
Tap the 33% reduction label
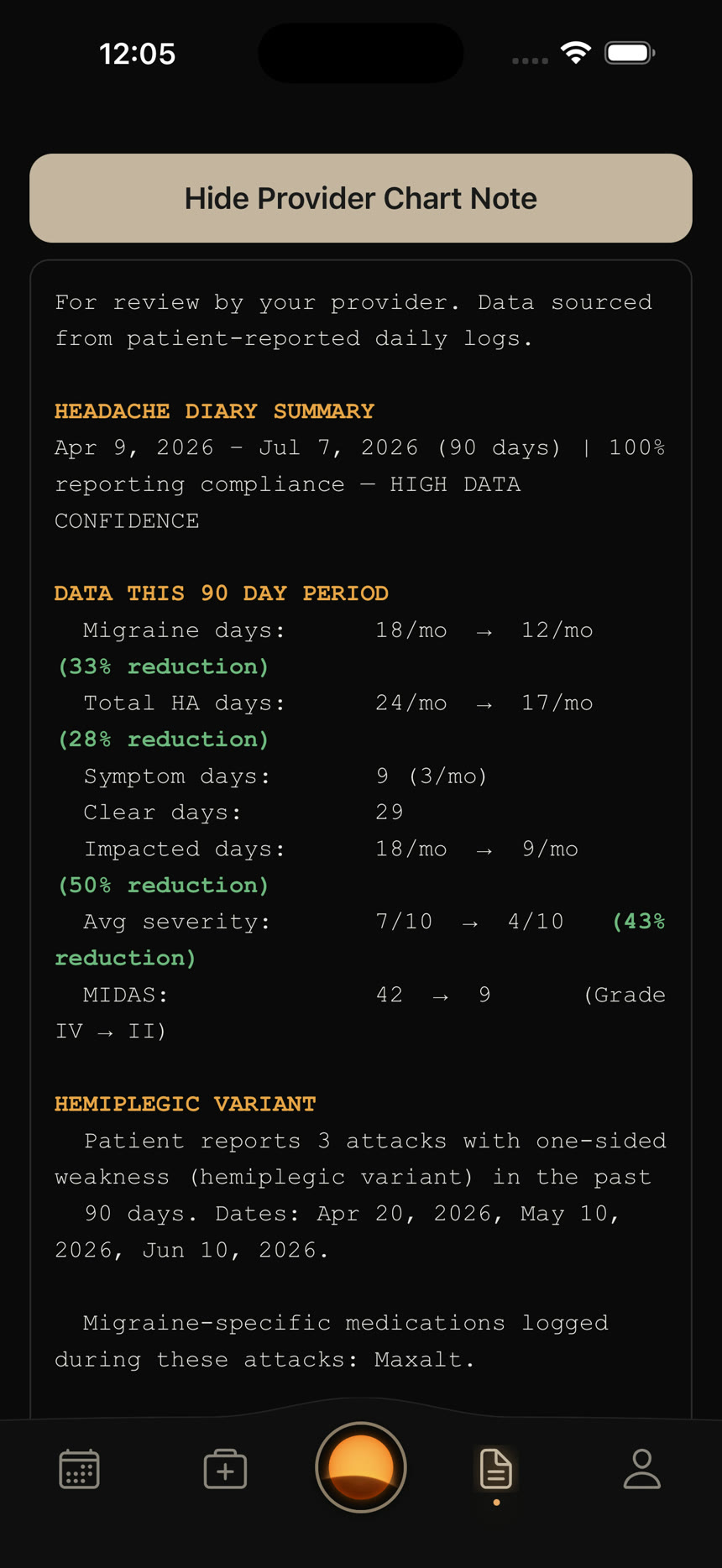pyautogui.click(x=163, y=666)
